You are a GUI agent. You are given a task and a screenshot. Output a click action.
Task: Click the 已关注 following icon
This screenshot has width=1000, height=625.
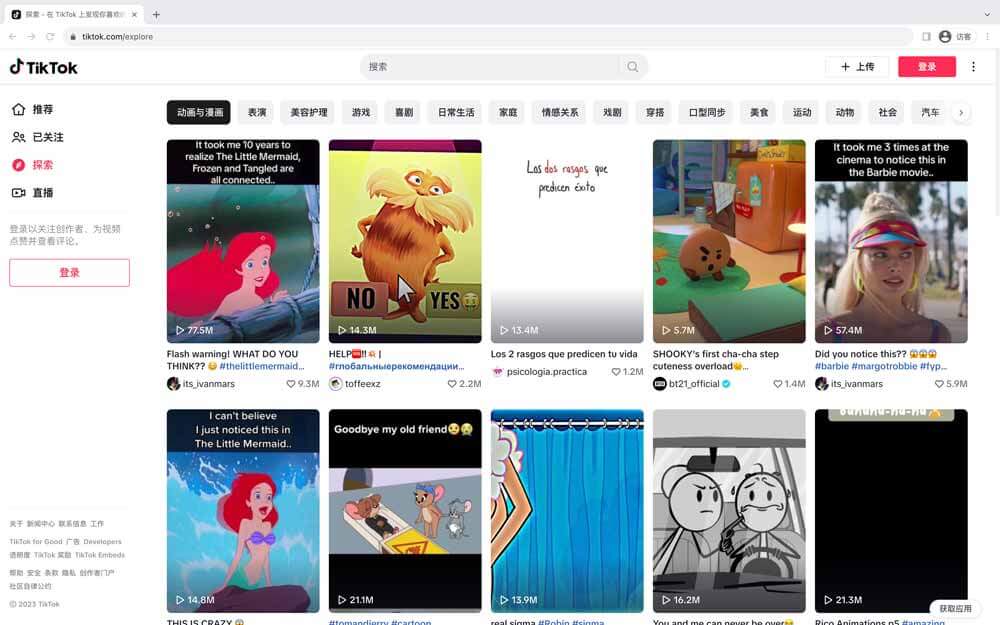click(x=18, y=137)
